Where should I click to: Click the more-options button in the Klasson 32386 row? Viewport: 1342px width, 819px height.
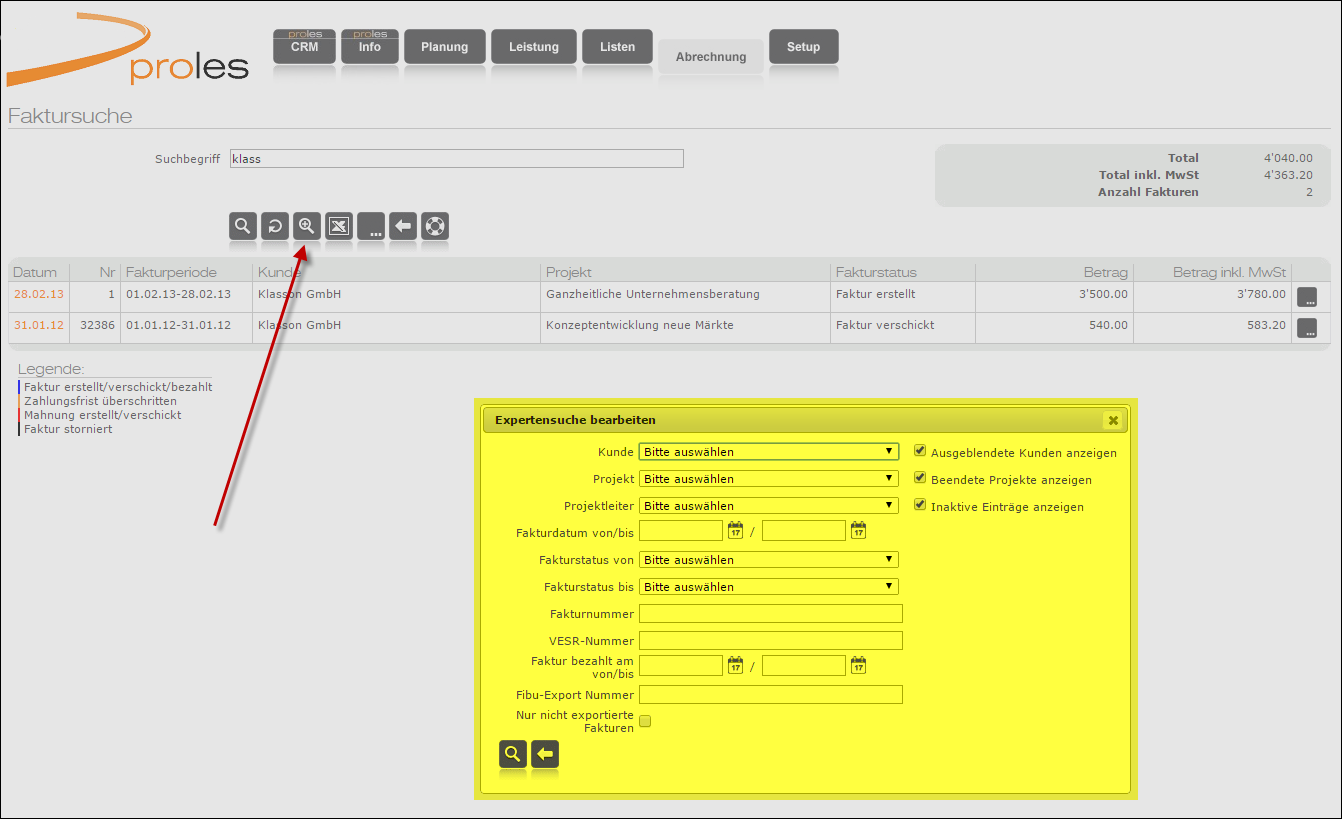coord(1306,328)
